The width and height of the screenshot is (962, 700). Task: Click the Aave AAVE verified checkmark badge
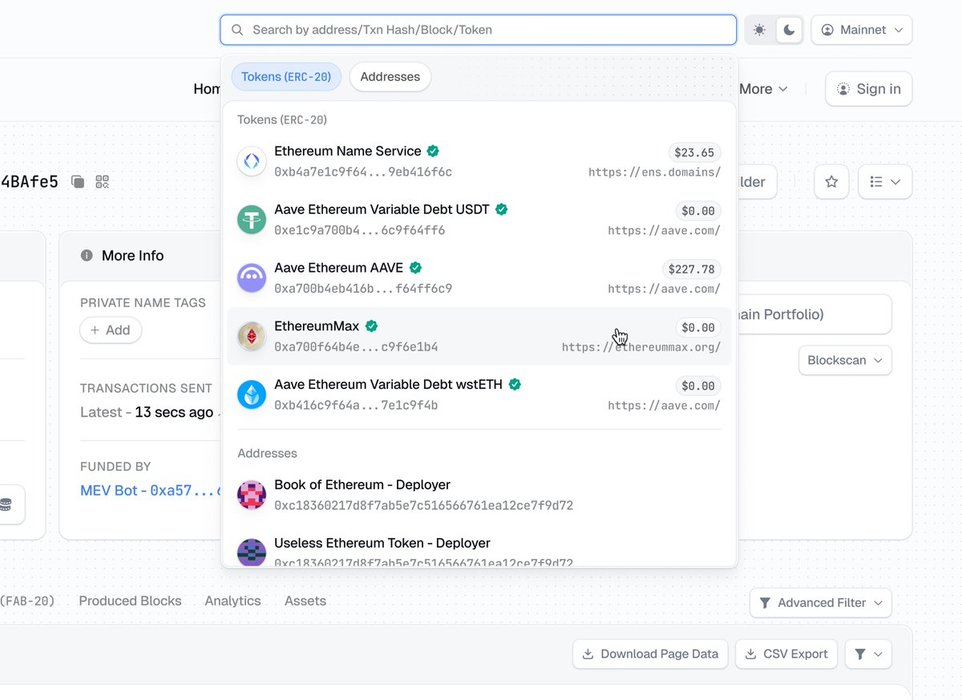point(415,267)
